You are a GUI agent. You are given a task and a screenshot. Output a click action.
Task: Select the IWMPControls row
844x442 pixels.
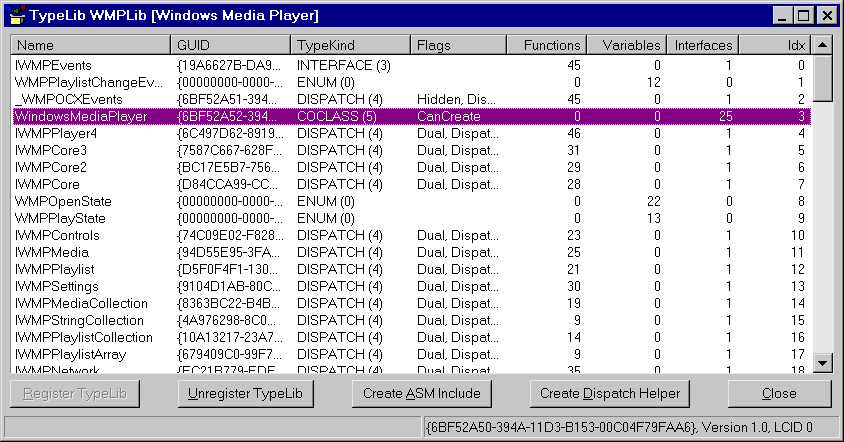coord(411,235)
